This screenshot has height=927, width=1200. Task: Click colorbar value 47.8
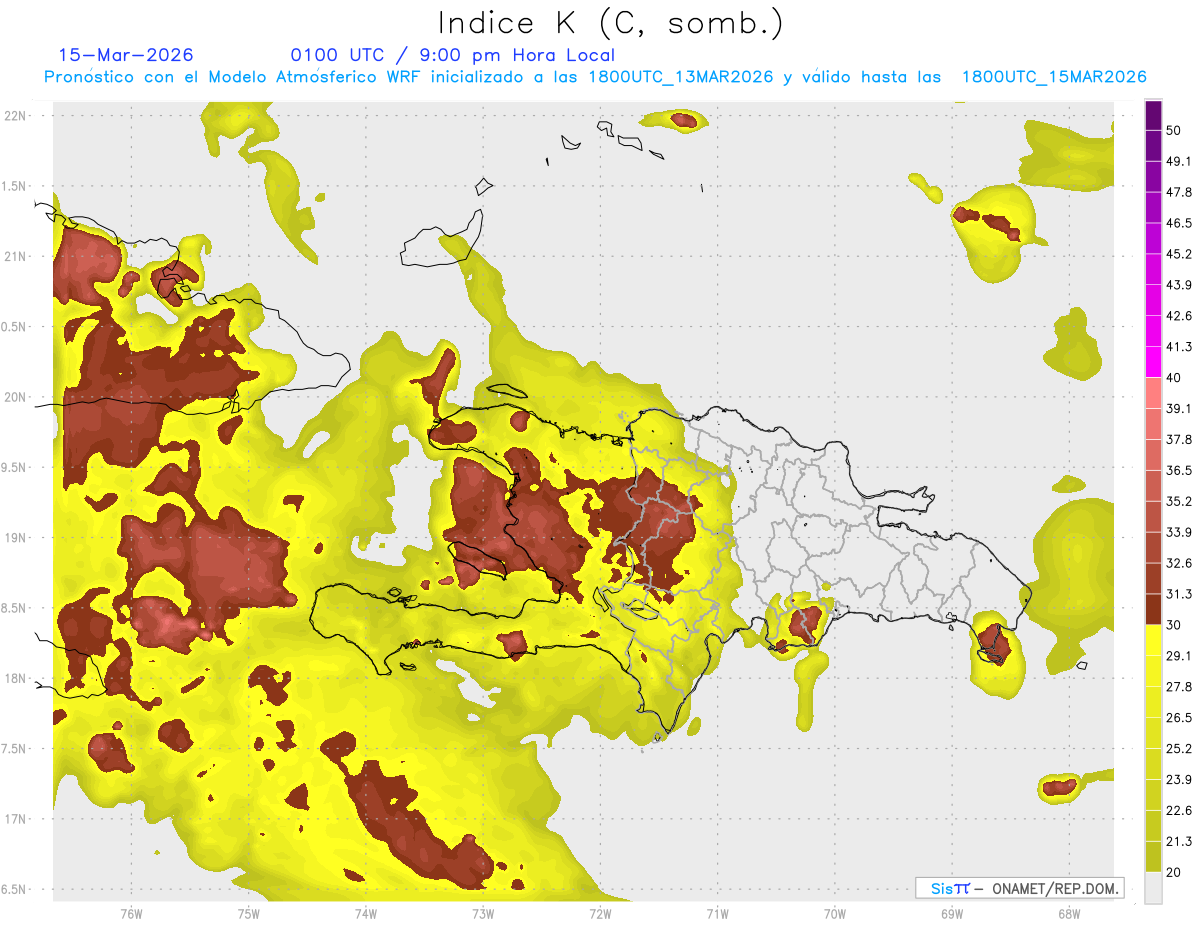tap(1179, 192)
